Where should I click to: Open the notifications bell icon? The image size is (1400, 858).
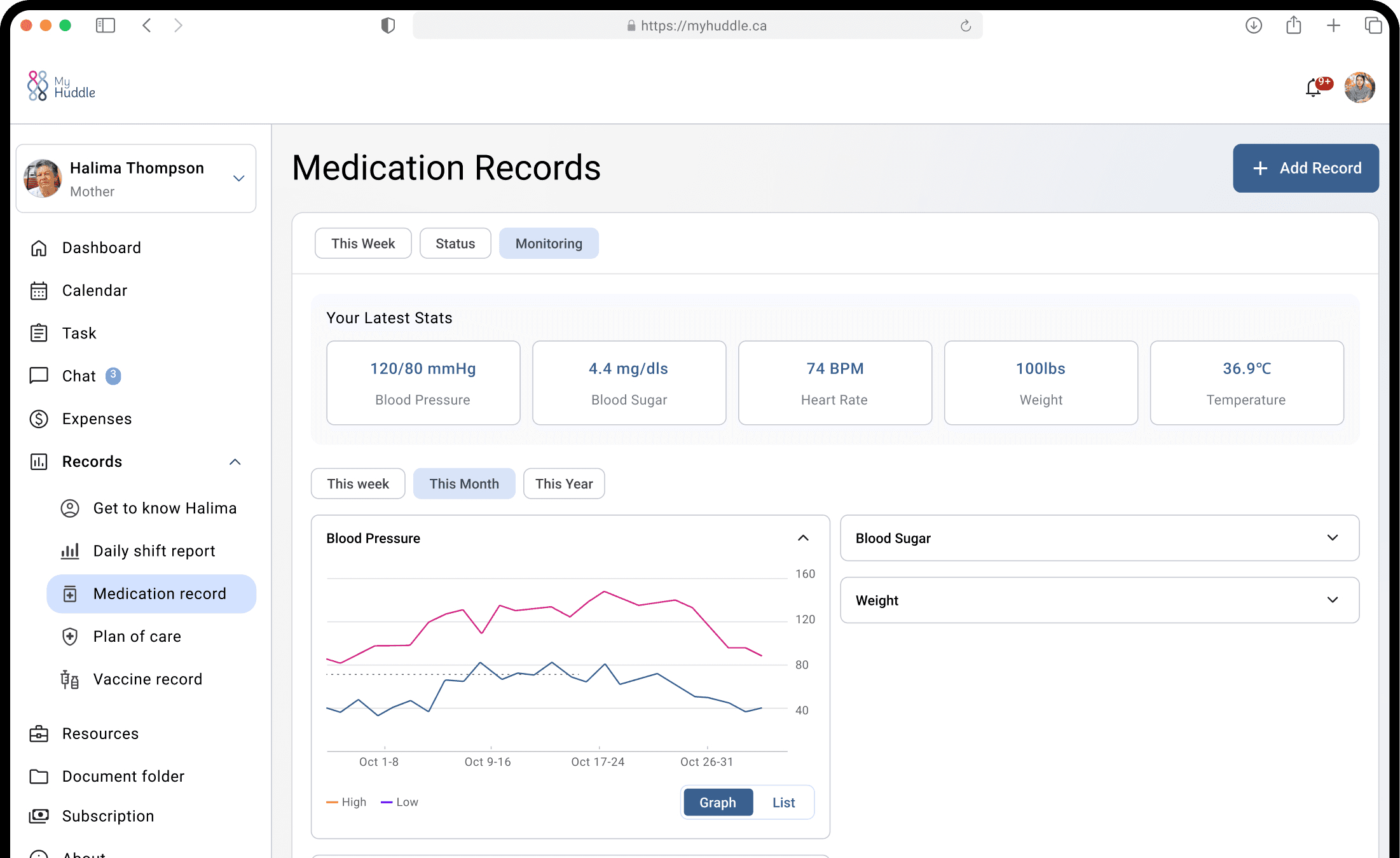point(1314,88)
